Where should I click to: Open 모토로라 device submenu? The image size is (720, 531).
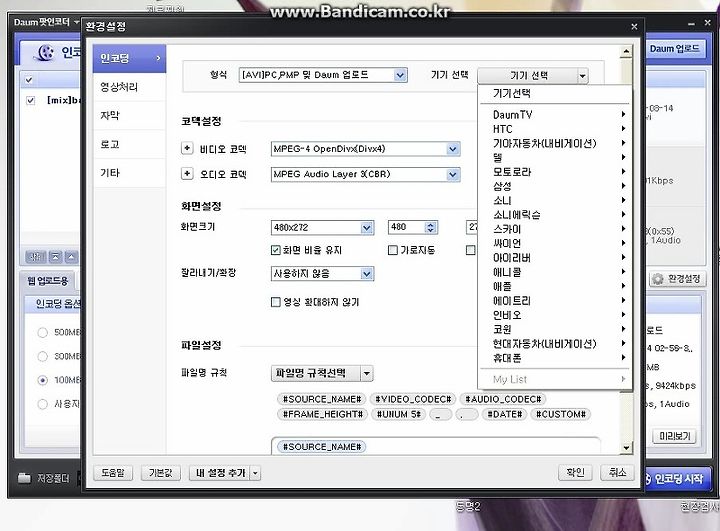pyautogui.click(x=555, y=172)
